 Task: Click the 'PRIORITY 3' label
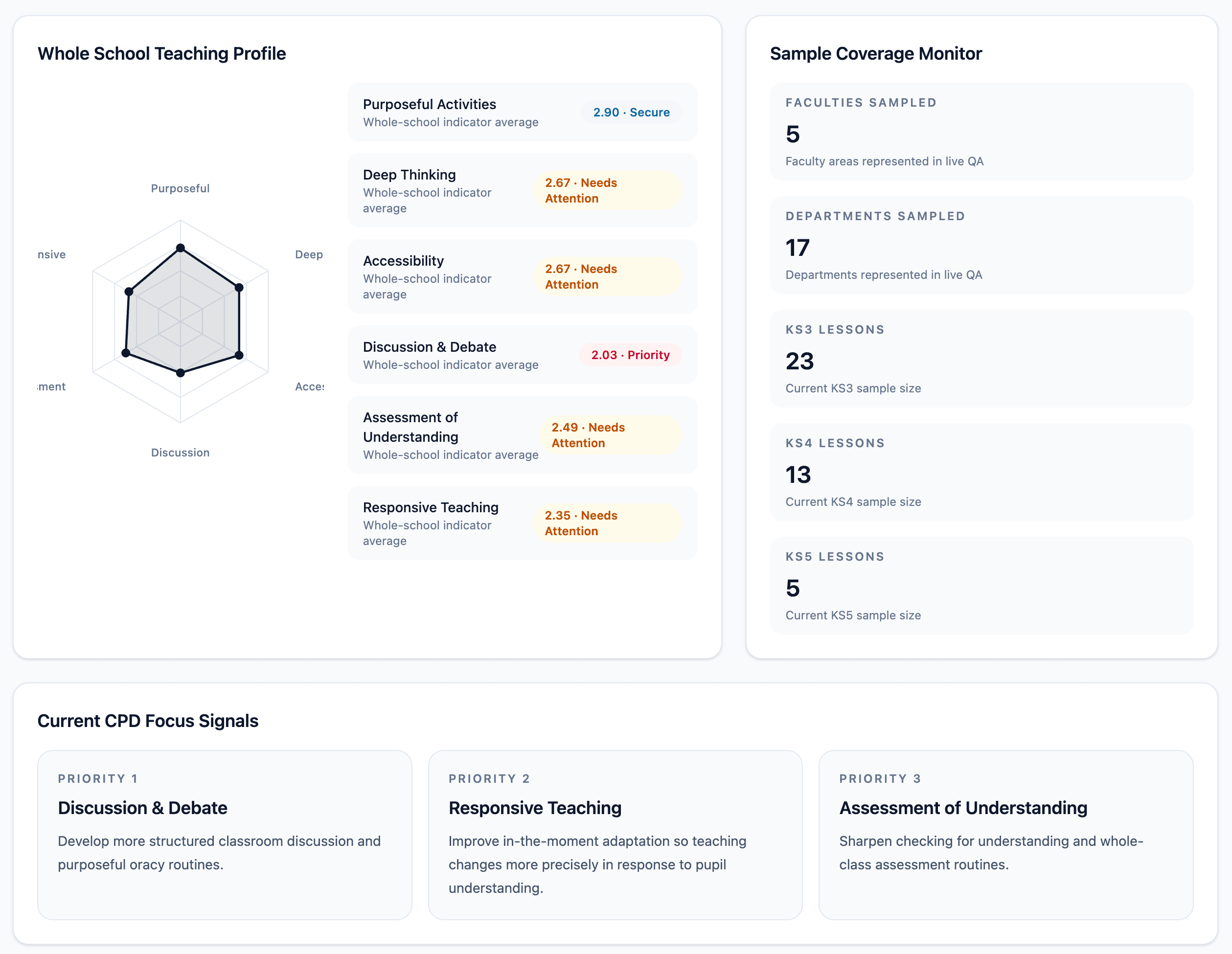click(880, 778)
